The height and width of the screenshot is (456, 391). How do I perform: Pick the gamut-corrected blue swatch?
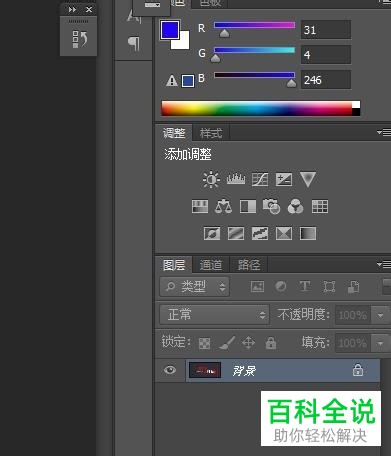(188, 81)
